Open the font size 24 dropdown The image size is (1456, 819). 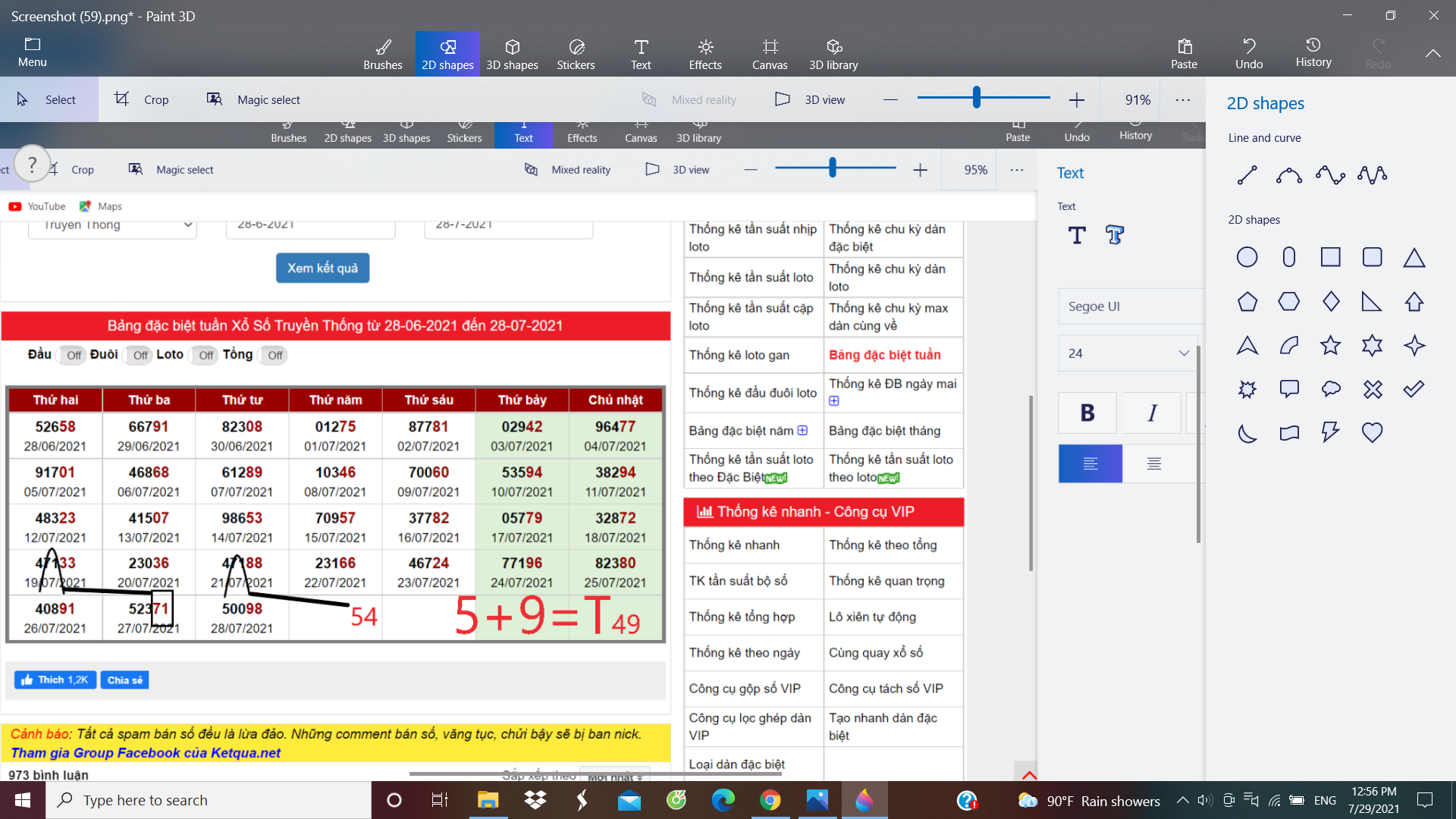pos(1128,353)
